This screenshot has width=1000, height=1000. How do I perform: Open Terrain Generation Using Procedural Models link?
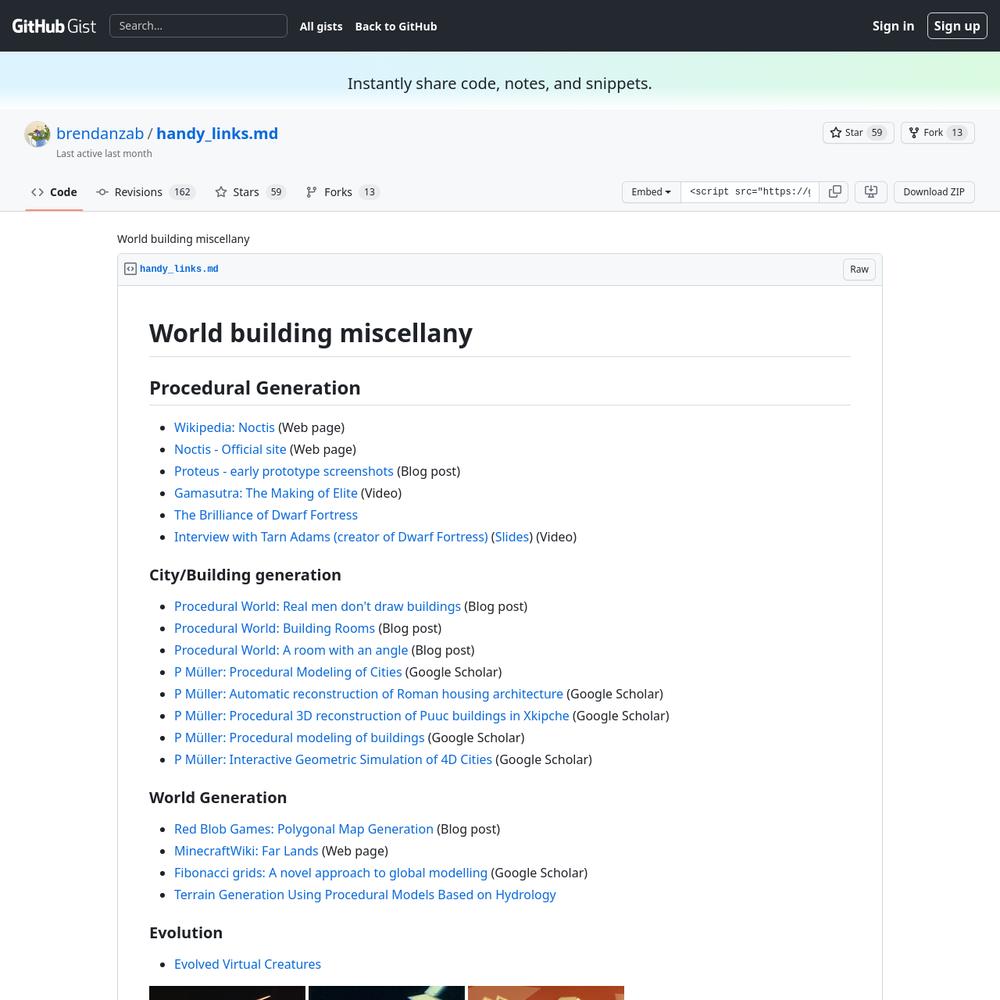365,895
